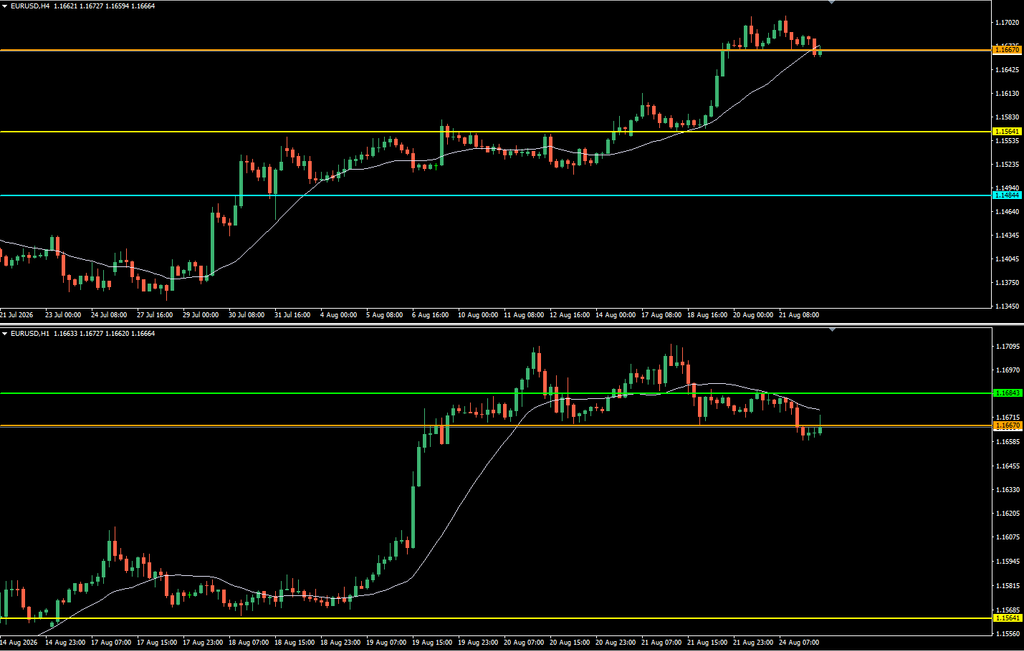Select the green 1.16843 price label in H1
This screenshot has width=1024, height=651.
[x=1006, y=393]
